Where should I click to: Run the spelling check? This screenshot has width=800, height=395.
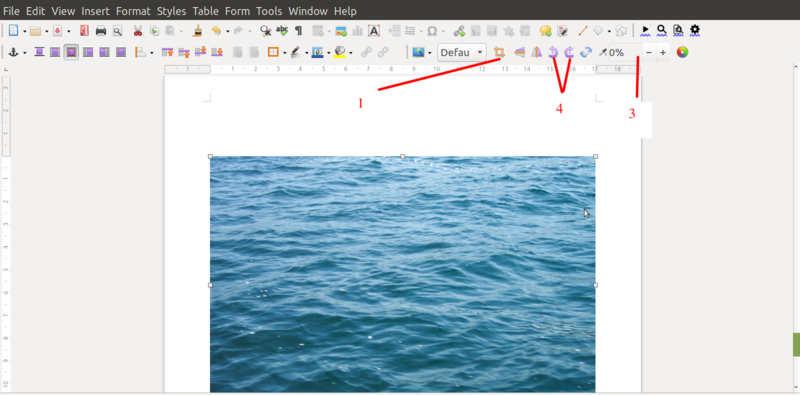[282, 31]
